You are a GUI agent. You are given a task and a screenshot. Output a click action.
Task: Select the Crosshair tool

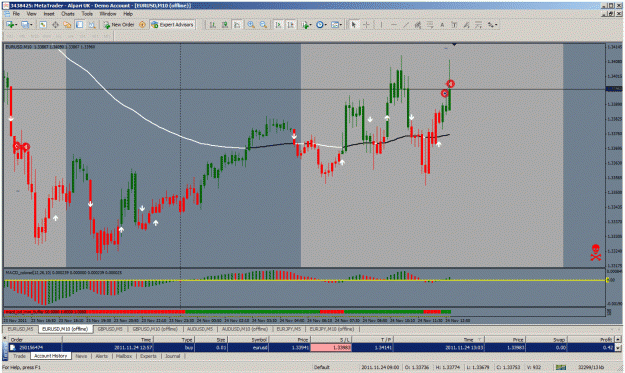[x=366, y=25]
